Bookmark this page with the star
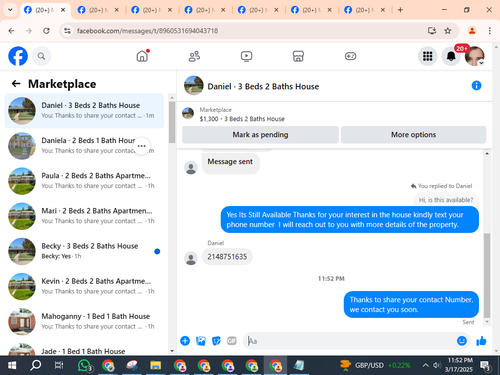 click(x=448, y=31)
